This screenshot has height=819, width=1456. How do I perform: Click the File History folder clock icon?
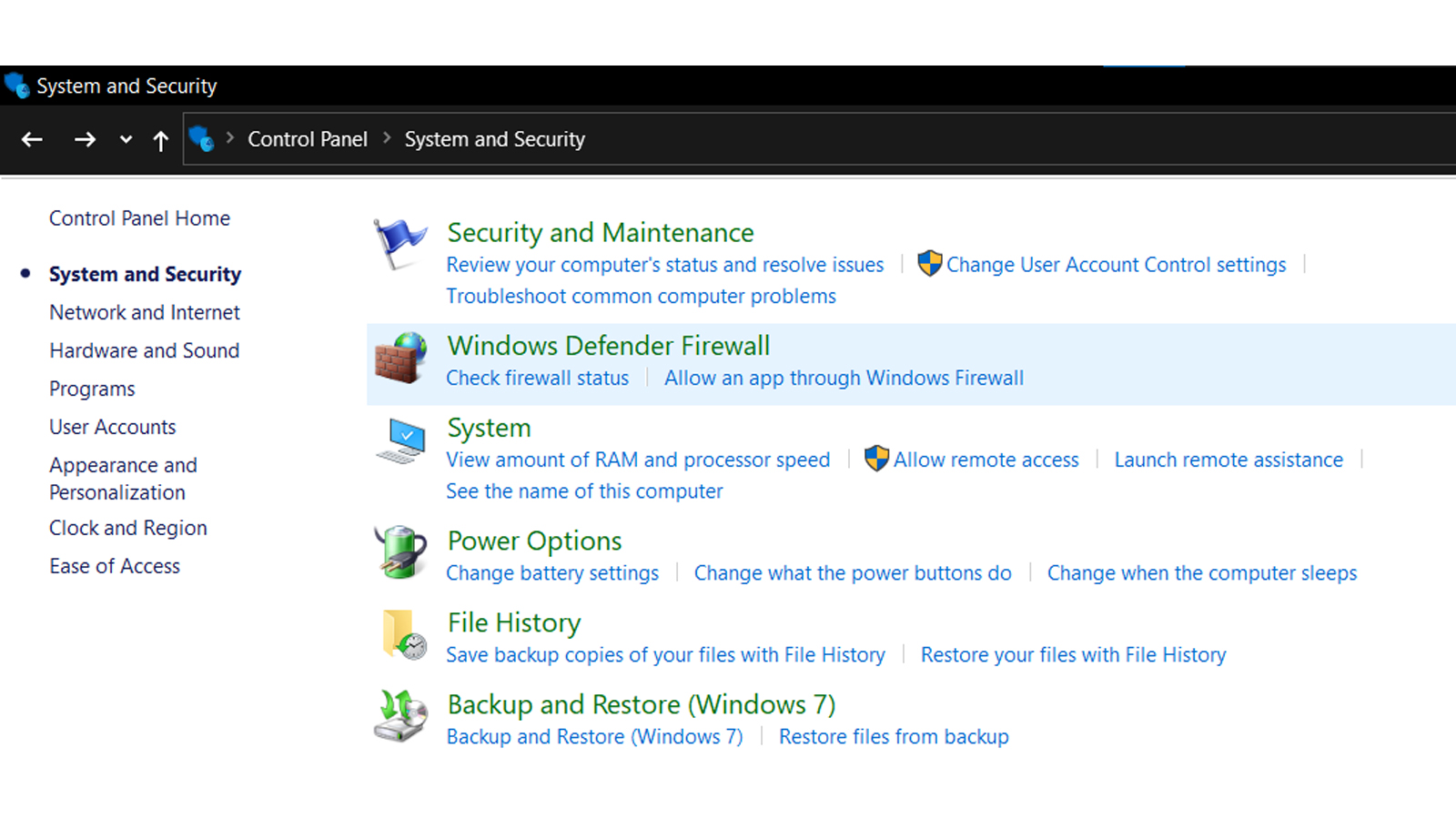point(404,634)
